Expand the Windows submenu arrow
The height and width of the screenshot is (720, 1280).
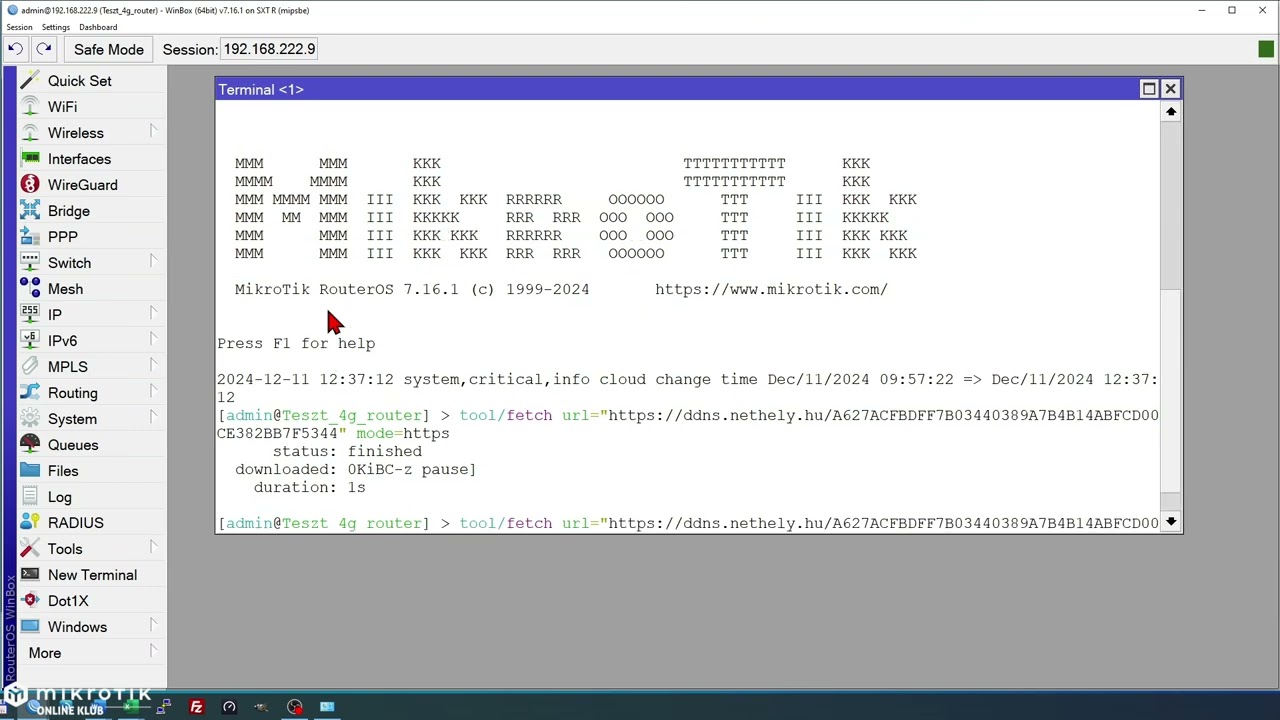click(x=153, y=626)
